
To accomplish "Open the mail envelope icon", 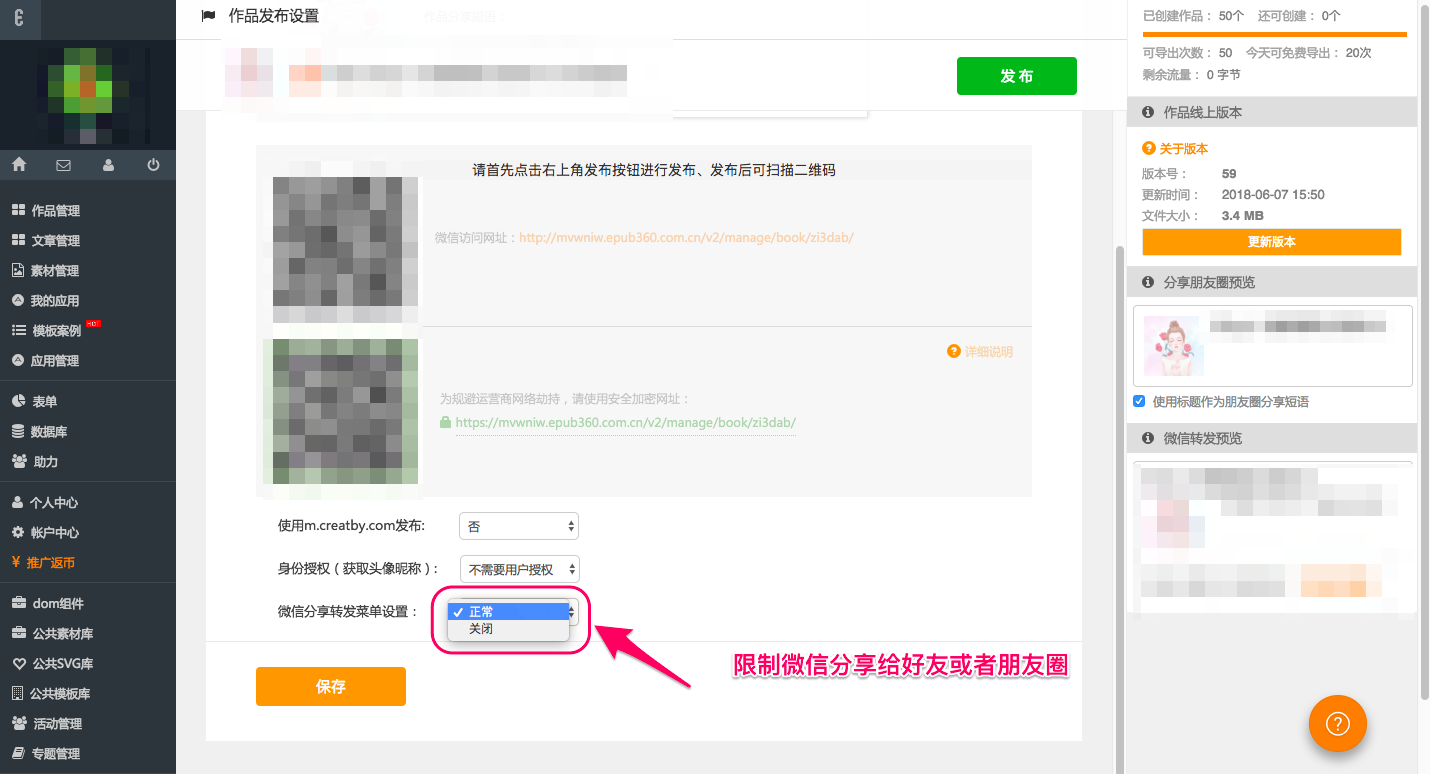I will [63, 165].
